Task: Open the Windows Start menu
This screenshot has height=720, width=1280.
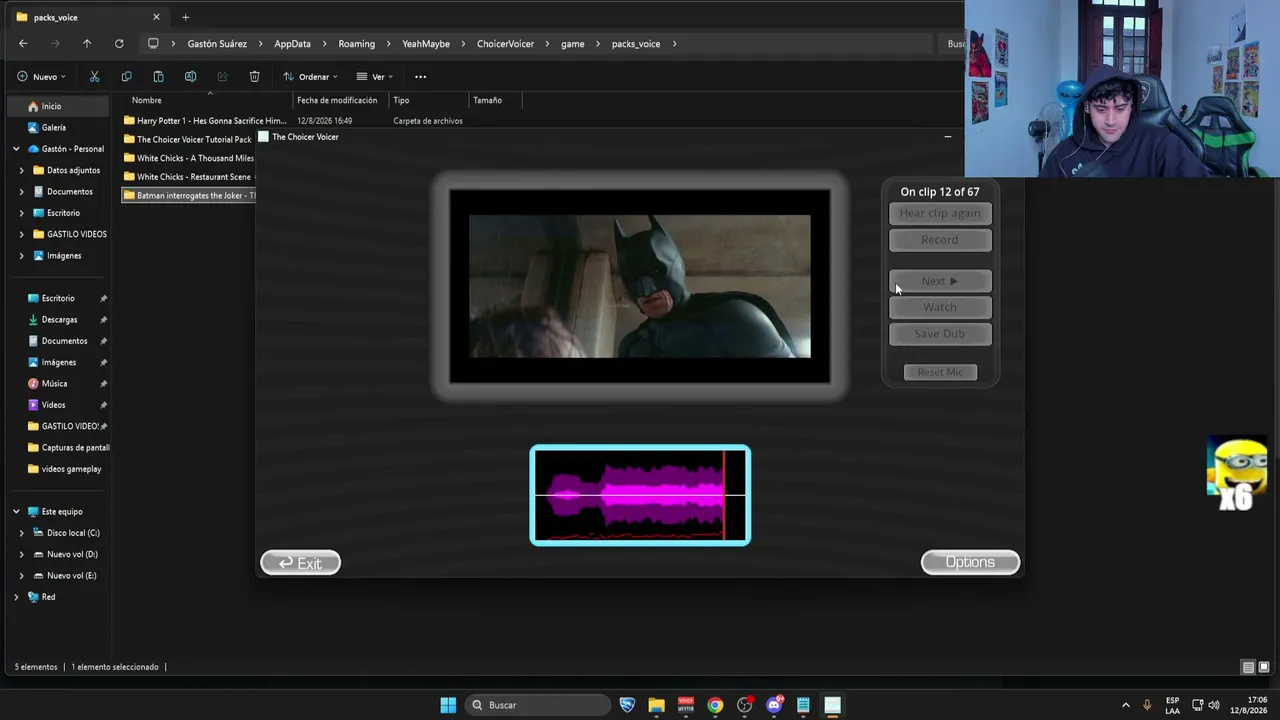Action: (448, 705)
